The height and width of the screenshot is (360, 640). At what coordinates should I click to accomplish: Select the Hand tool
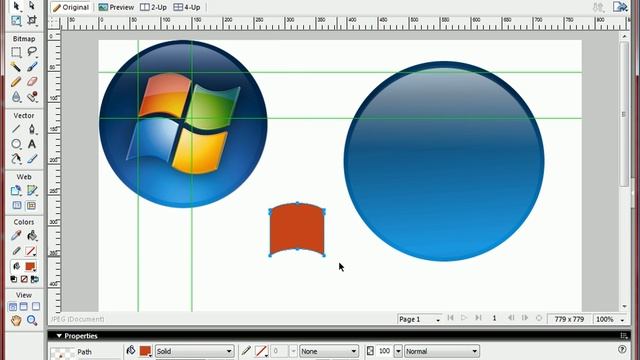pyautogui.click(x=16, y=321)
